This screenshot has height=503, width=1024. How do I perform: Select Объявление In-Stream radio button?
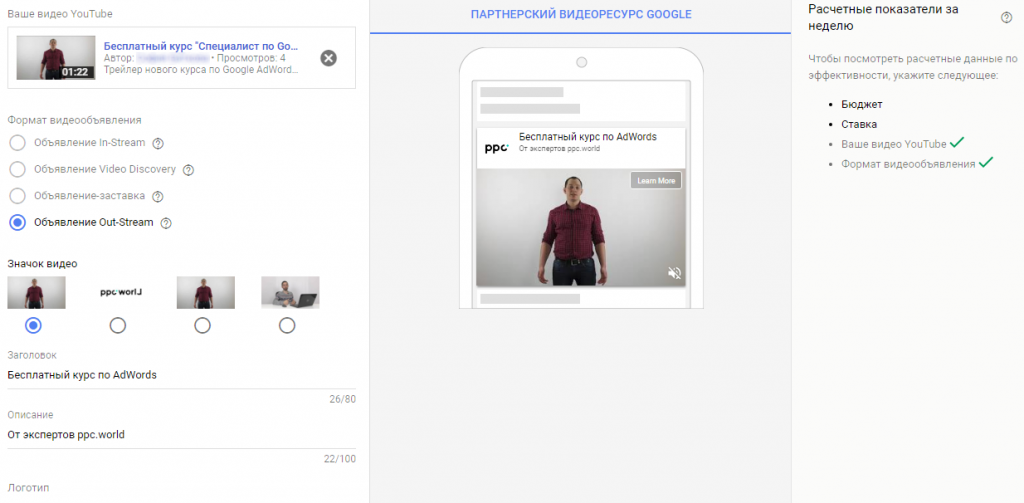click(x=18, y=143)
